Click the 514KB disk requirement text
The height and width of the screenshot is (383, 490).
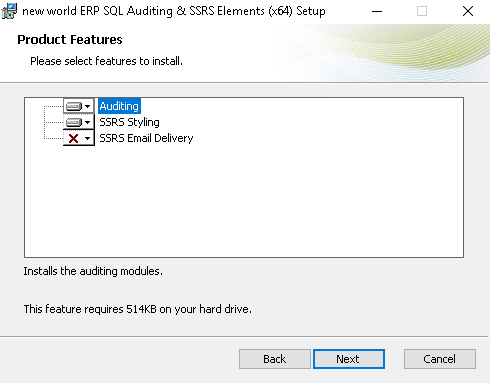pos(137,309)
